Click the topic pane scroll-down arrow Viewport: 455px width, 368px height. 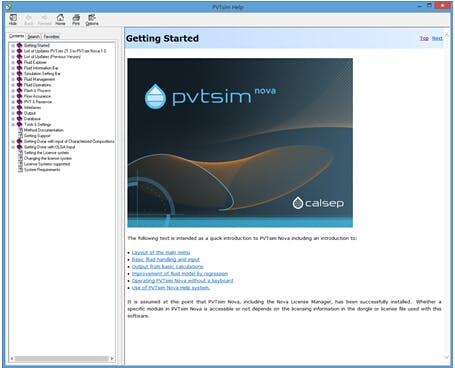click(447, 357)
